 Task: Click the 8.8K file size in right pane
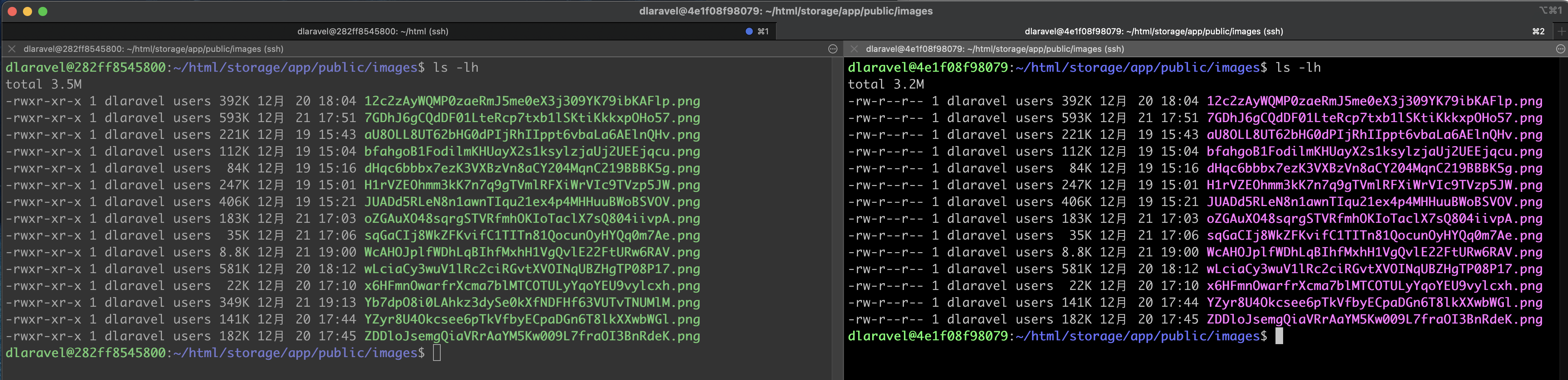click(x=1077, y=252)
